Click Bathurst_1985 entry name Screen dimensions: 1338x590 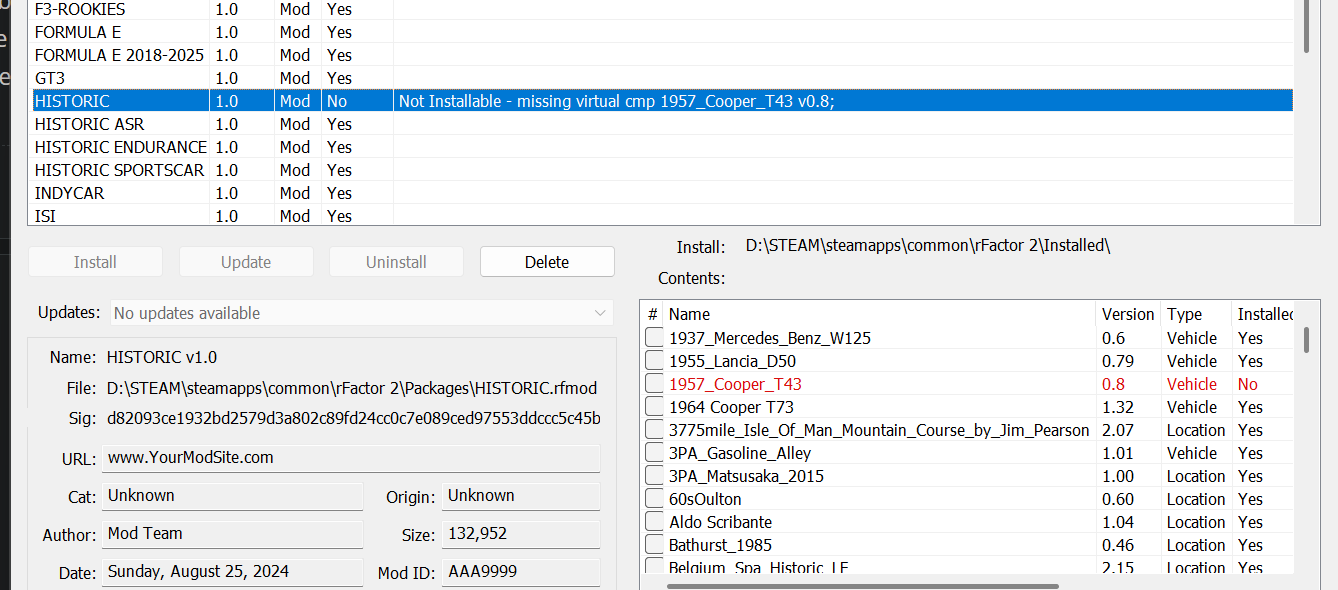click(721, 545)
